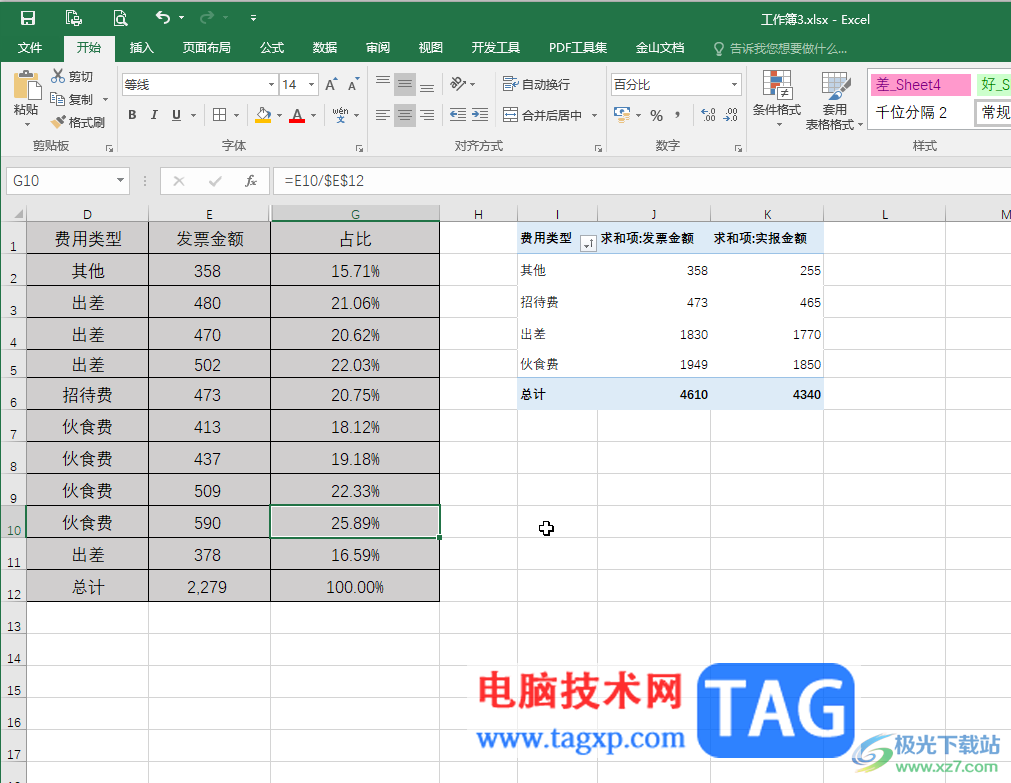Toggle Wrap Text (自动换行)
The width and height of the screenshot is (1011, 783).
click(536, 84)
